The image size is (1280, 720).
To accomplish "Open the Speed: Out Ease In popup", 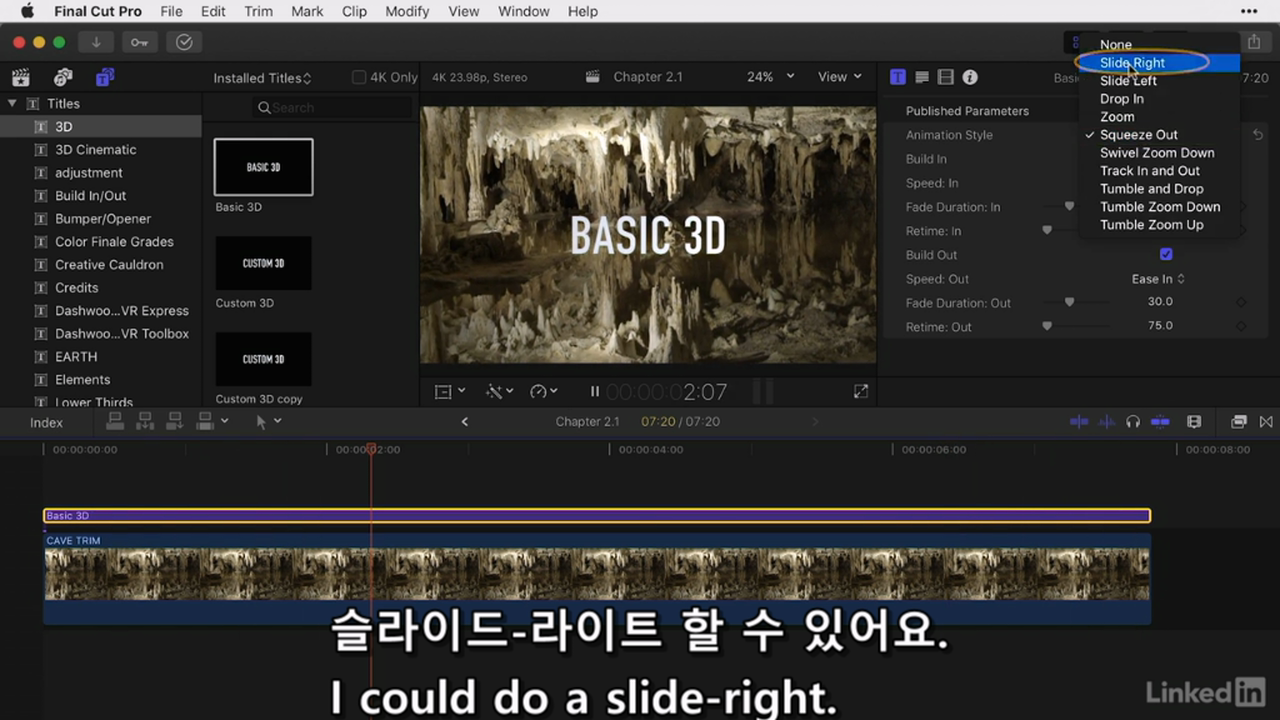I will 1158,279.
